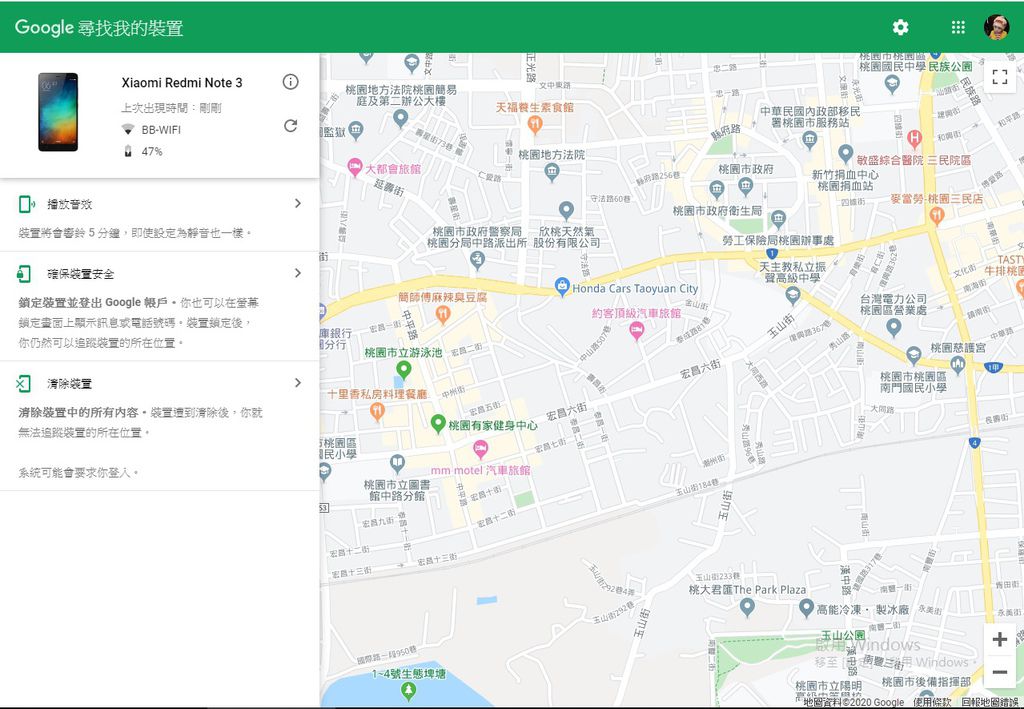The height and width of the screenshot is (709, 1024).
Task: Click the 播放音效 phone ringing icon
Action: point(26,204)
